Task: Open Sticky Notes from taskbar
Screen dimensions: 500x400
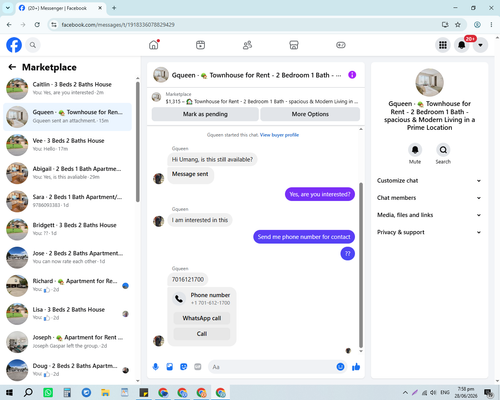Action: point(144,393)
